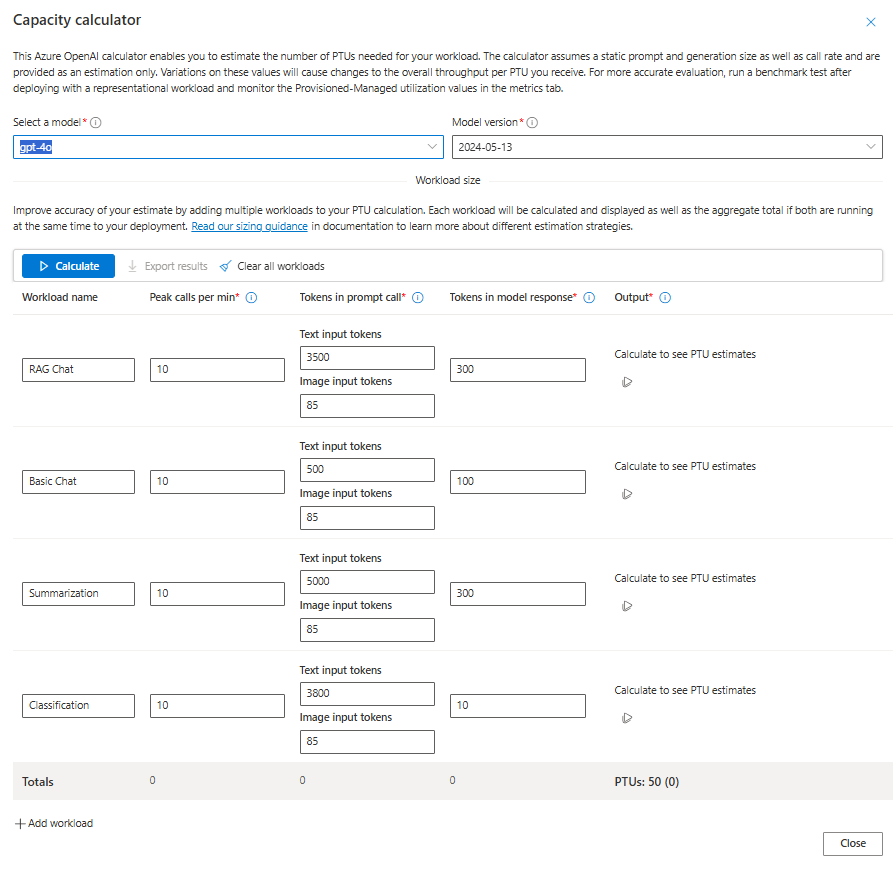Select Basic Chat text input tokens field
Image resolution: width=893 pixels, height=871 pixels.
[x=367, y=470]
